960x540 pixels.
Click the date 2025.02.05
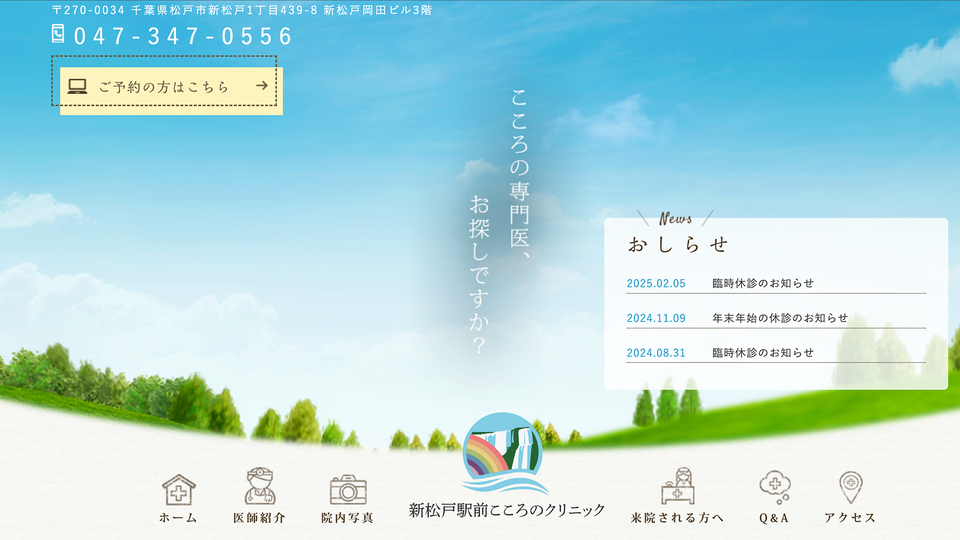coord(656,283)
